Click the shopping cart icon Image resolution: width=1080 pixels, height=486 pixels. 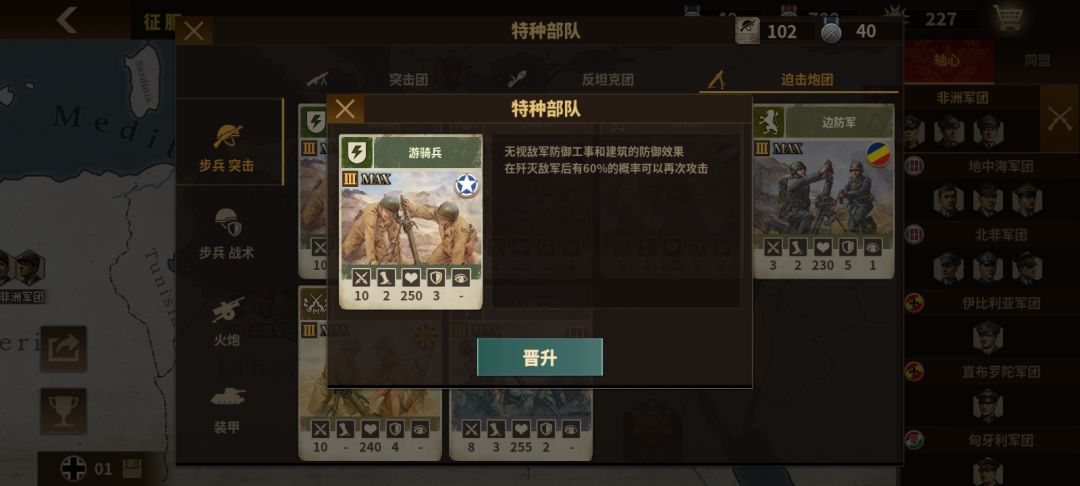1007,19
